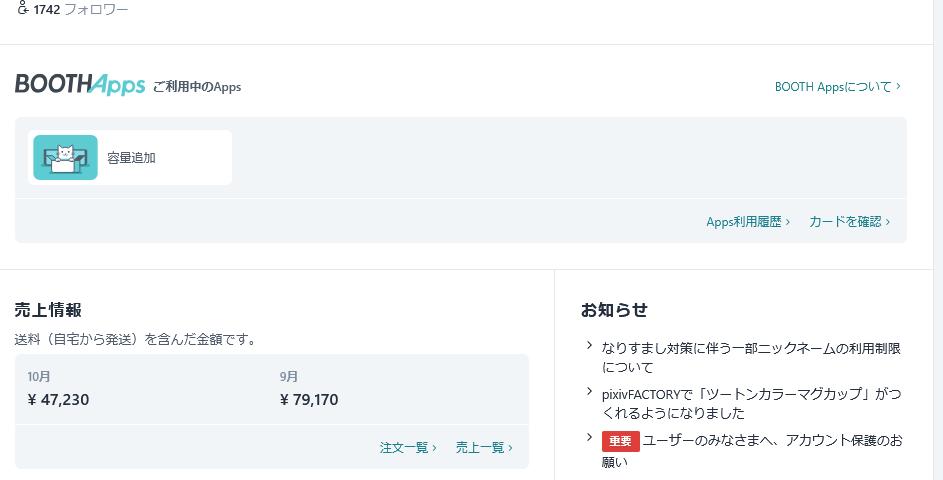Click the 売上情報 section heading
The image size is (943, 480).
48,310
